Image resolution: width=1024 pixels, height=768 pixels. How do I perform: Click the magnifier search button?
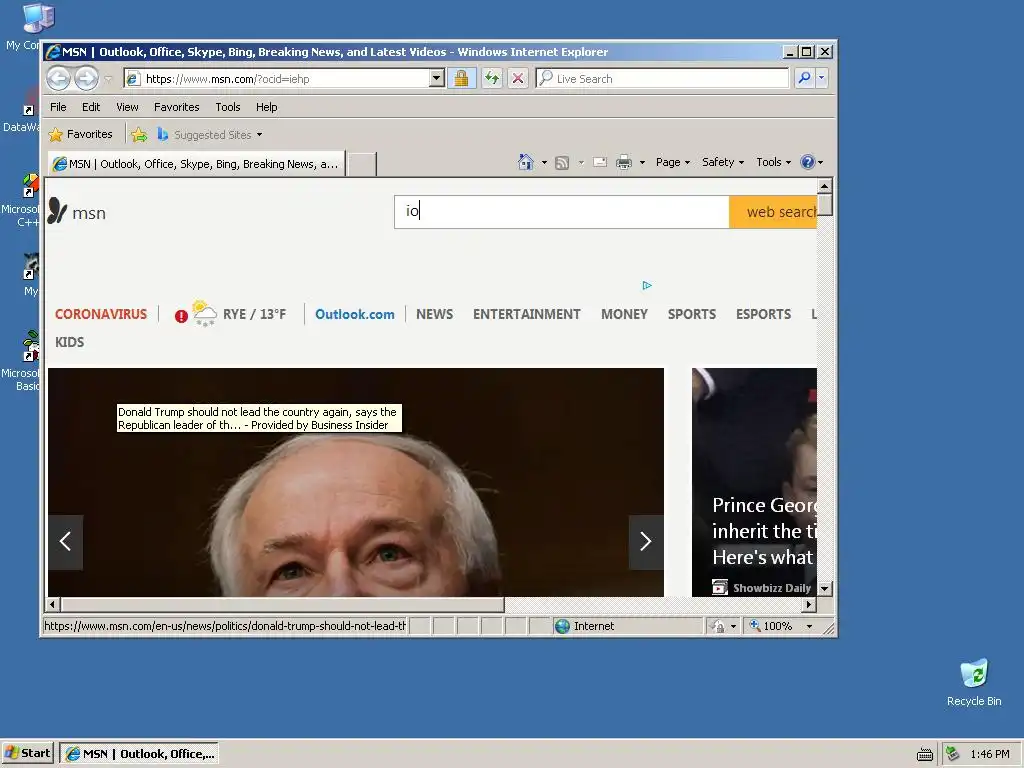click(804, 78)
